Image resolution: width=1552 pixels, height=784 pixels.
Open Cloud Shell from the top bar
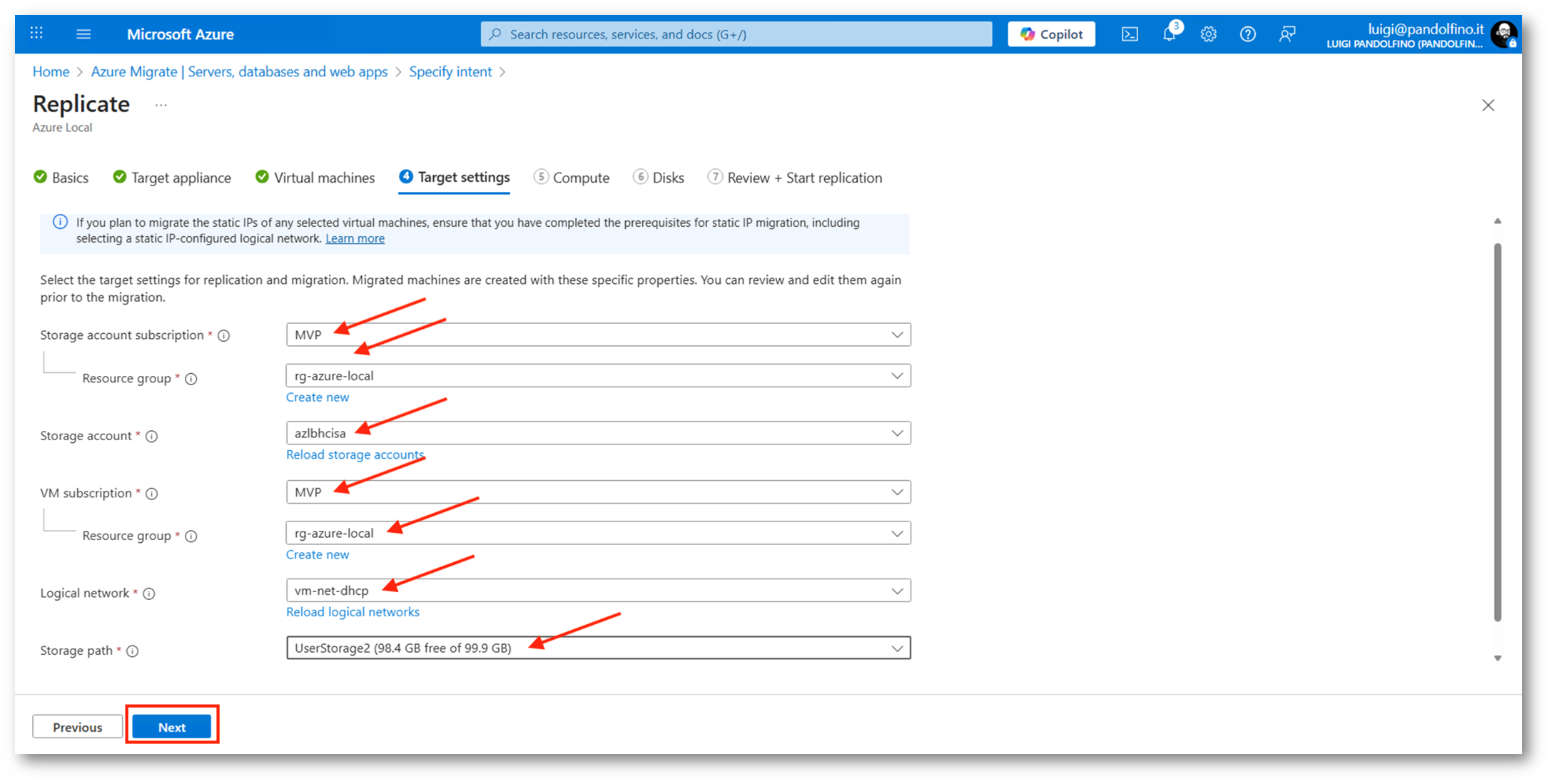[1130, 34]
